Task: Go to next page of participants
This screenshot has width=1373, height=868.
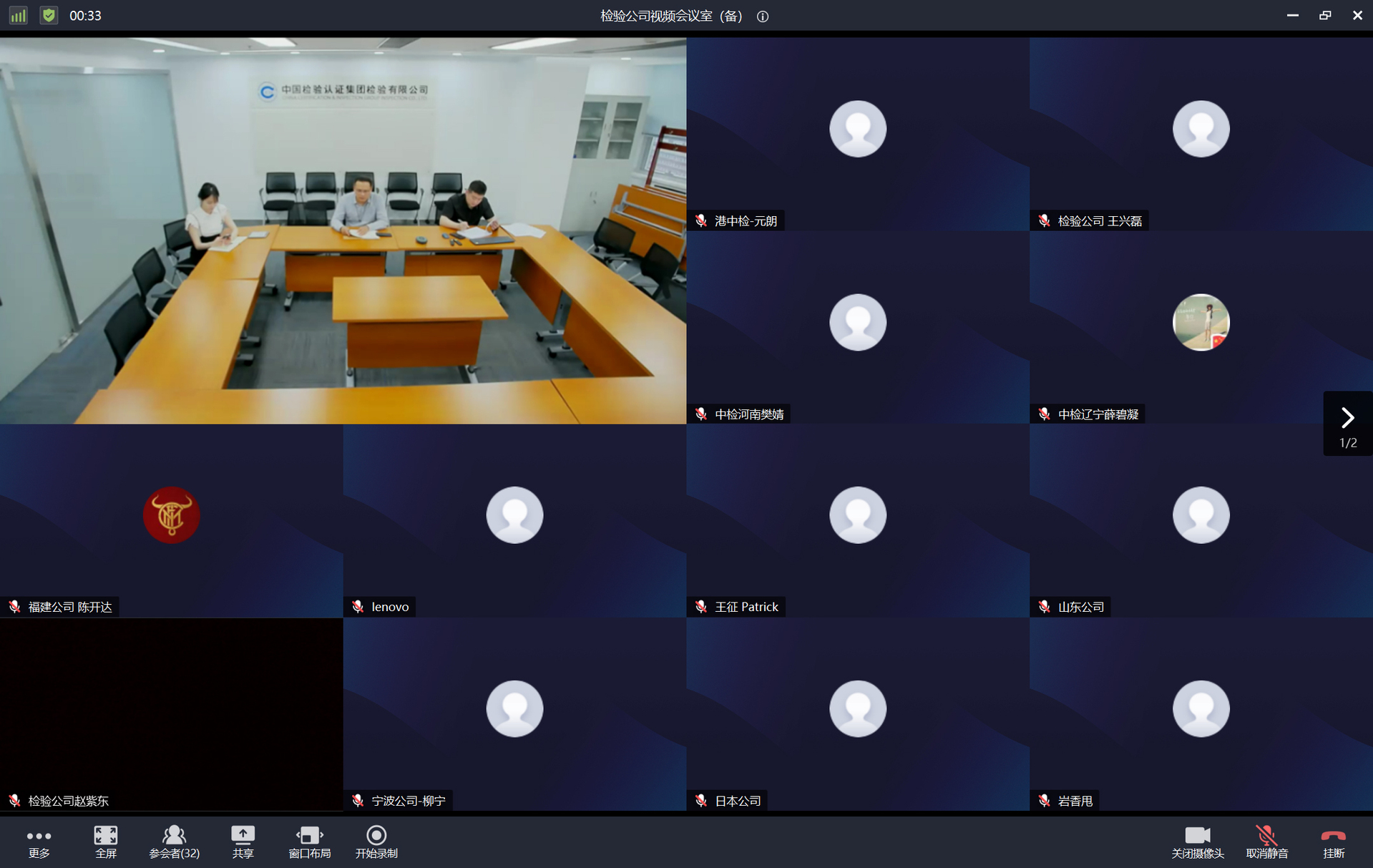Action: tap(1347, 416)
